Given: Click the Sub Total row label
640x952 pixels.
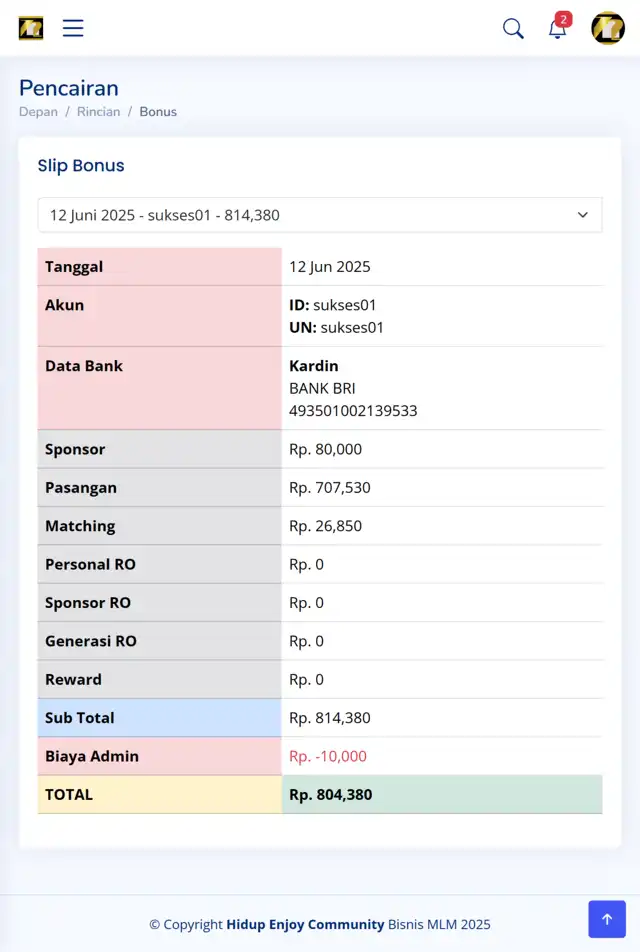Looking at the screenshot, I should click(x=80, y=718).
